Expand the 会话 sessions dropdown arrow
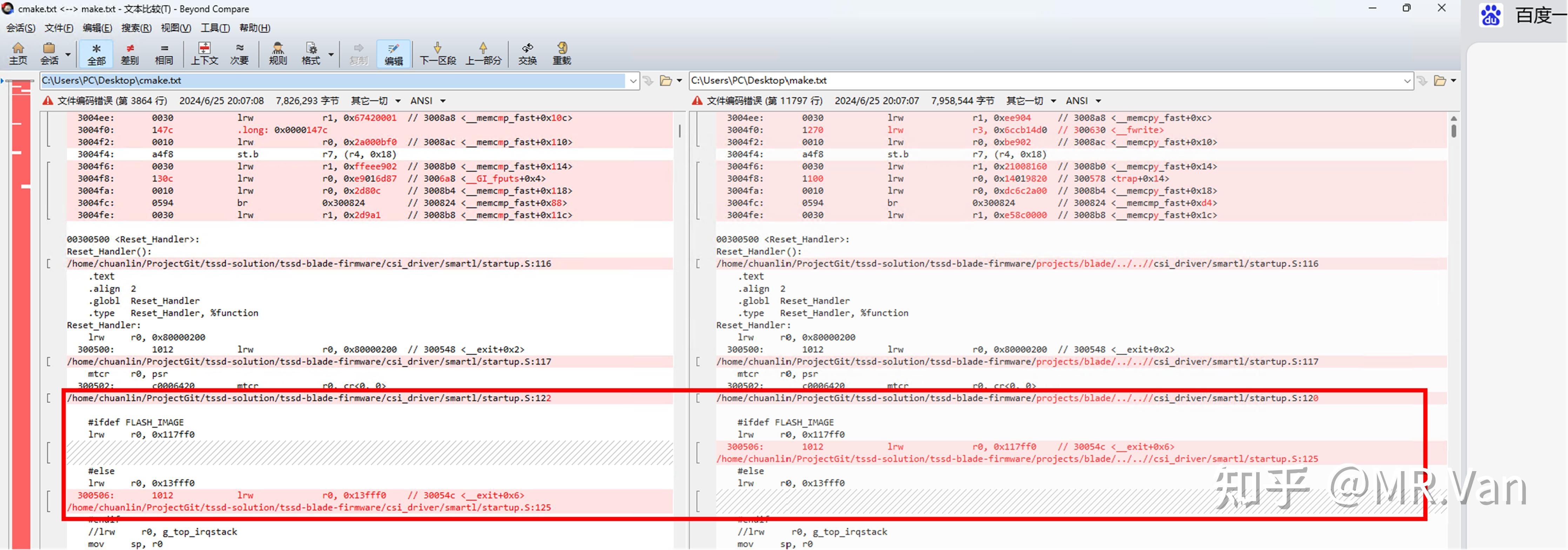The height and width of the screenshot is (550, 1568). click(68, 55)
